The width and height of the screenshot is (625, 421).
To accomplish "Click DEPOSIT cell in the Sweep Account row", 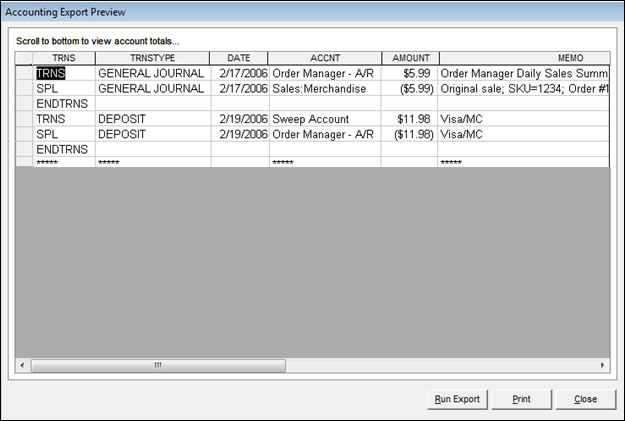I will (153, 119).
